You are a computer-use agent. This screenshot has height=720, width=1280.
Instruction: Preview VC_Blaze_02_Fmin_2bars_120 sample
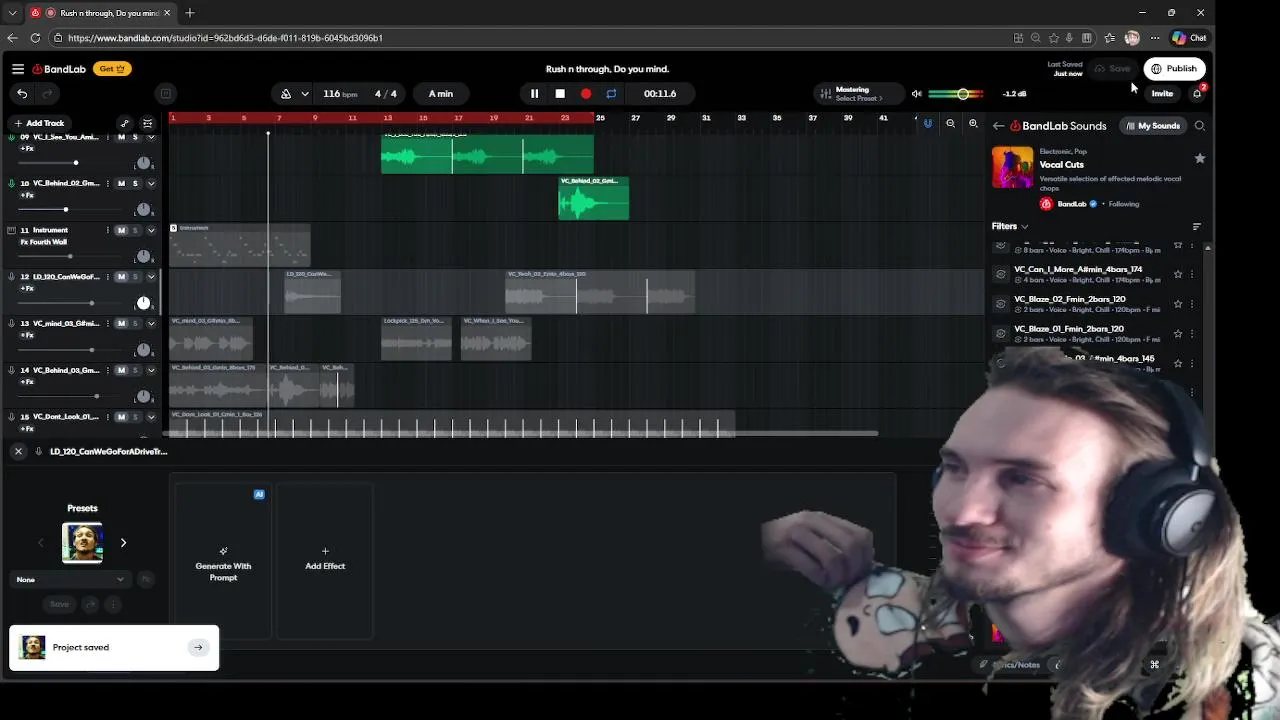tap(1001, 304)
